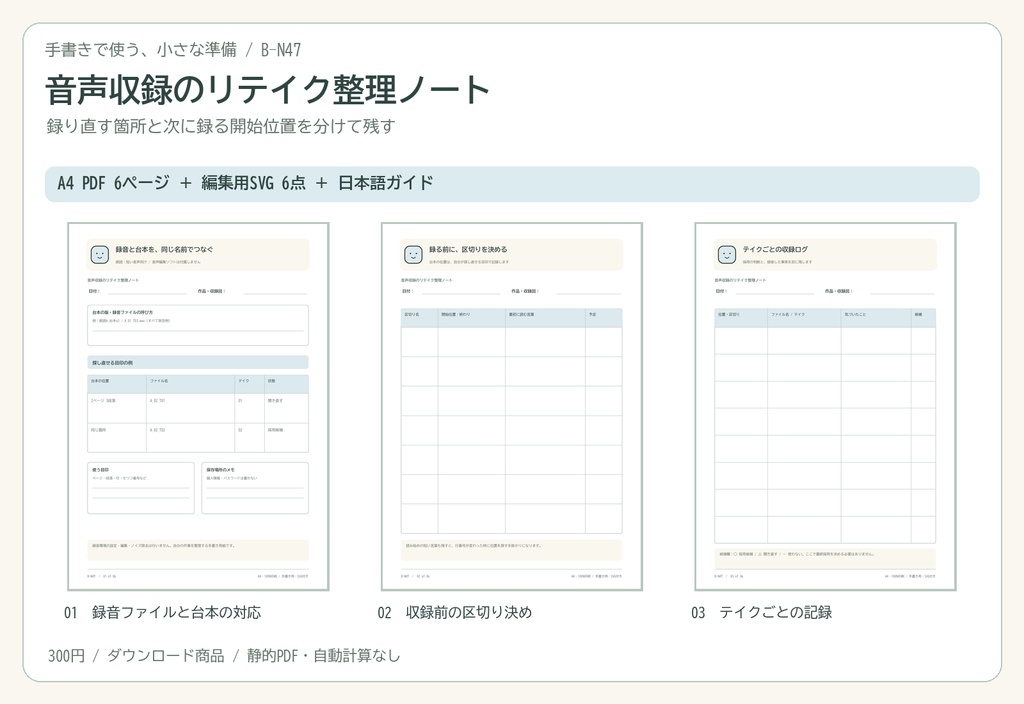Click the beige legend strip at bottom of page 03
Screen dimensions: 1024x704
pos(825,558)
